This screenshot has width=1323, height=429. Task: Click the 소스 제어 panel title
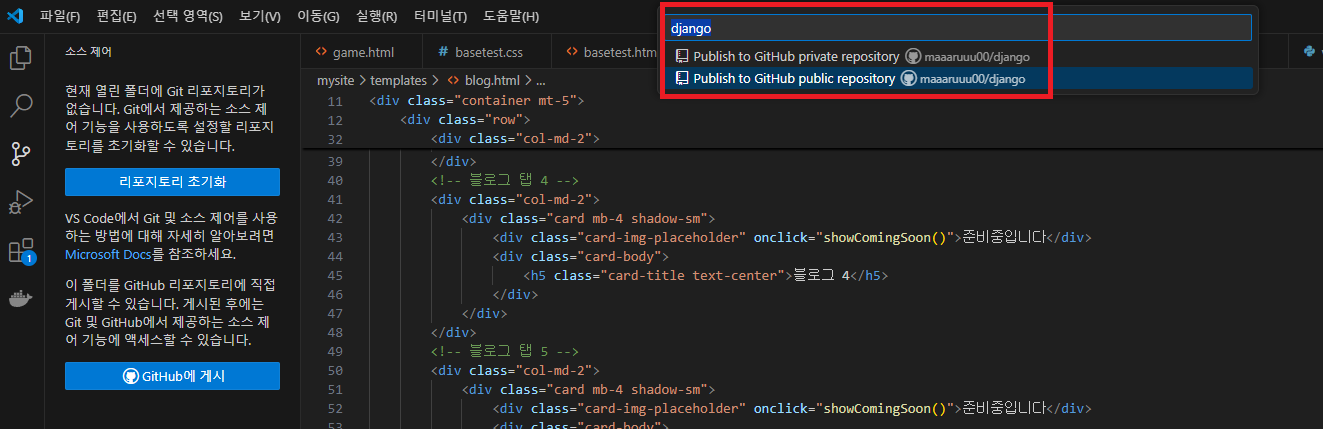[x=88, y=50]
